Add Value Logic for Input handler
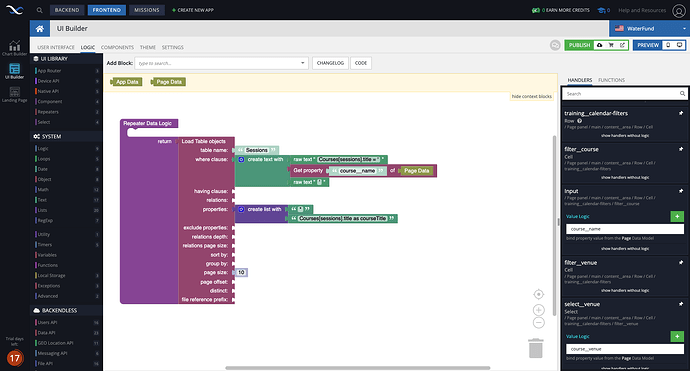This screenshot has width=690, height=371. point(677,216)
